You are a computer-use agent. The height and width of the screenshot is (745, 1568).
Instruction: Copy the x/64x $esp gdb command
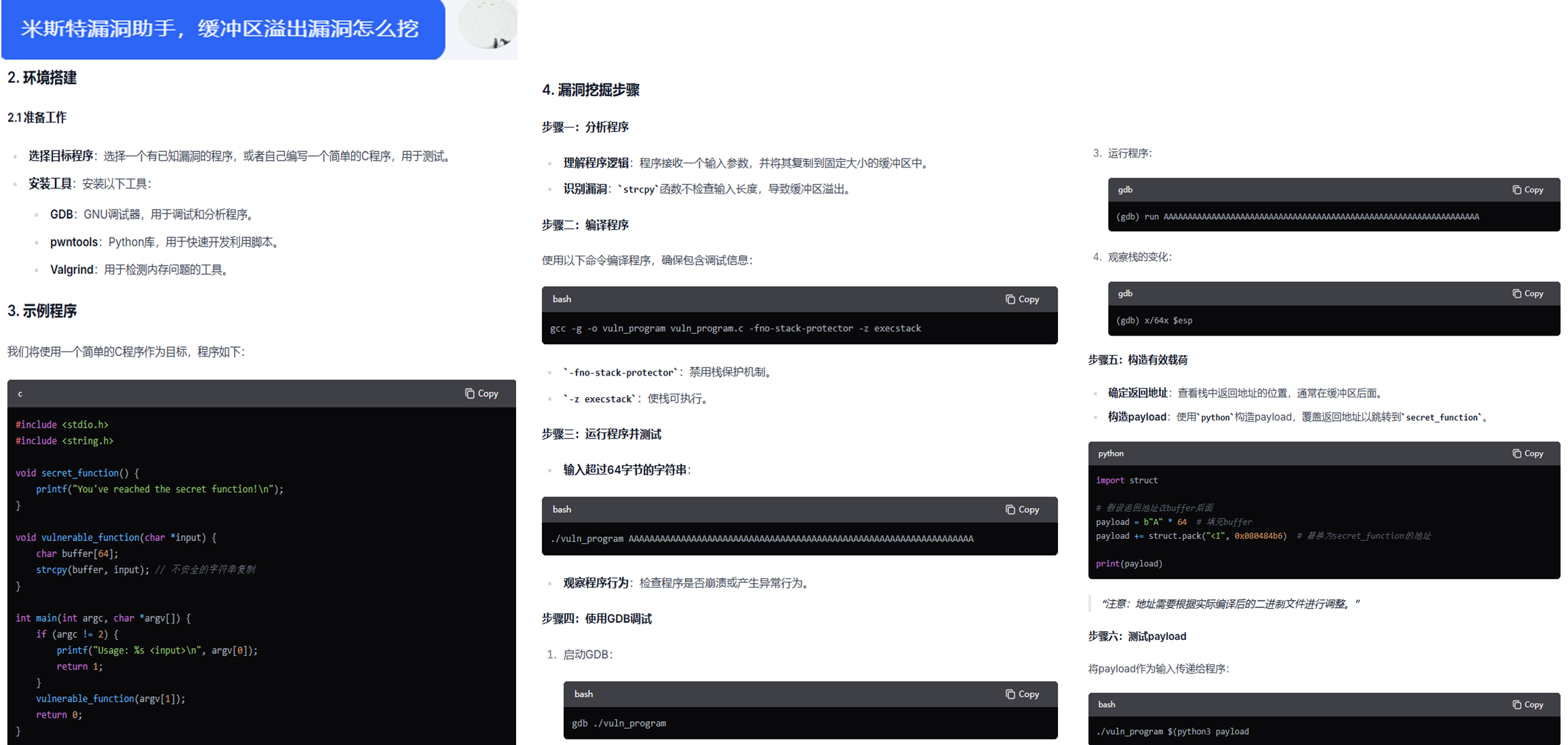tap(1527, 294)
